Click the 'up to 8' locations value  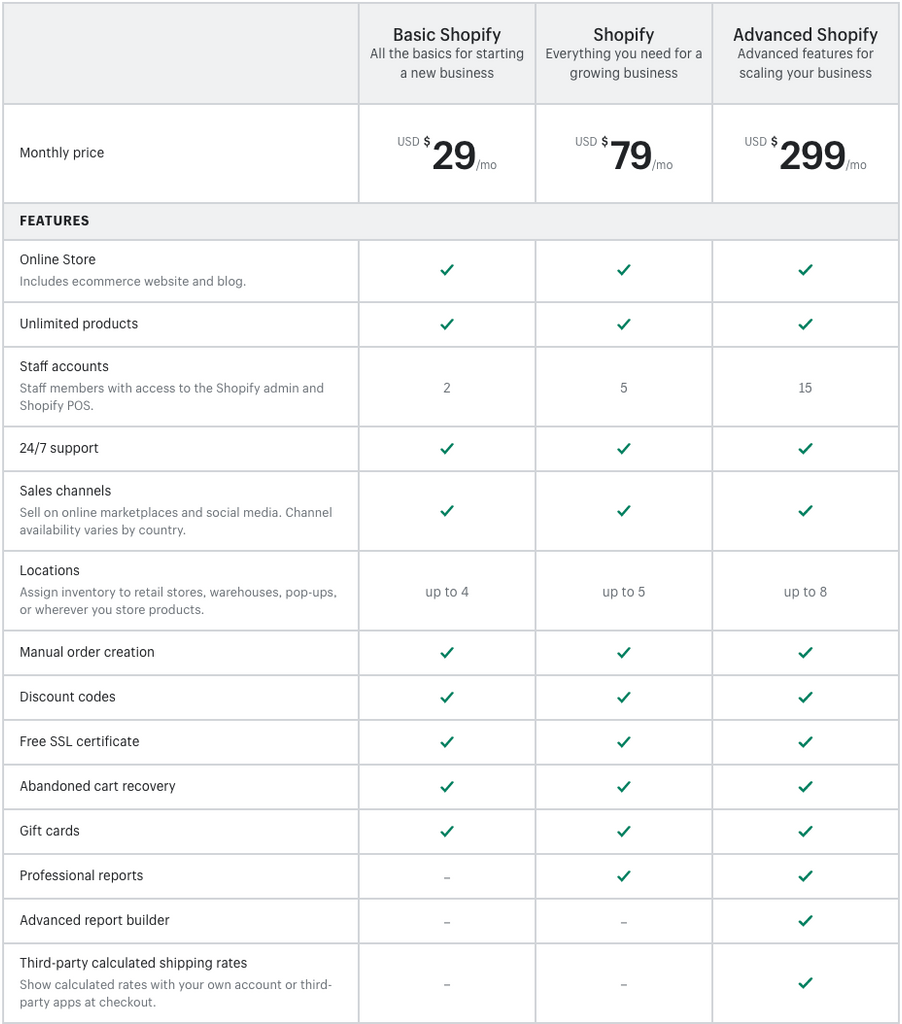point(805,592)
